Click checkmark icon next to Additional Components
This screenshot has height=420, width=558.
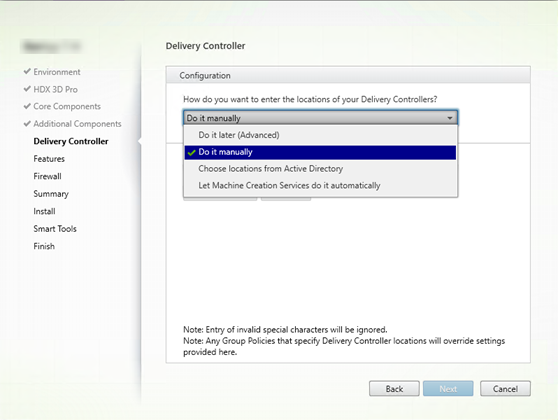click(27, 124)
